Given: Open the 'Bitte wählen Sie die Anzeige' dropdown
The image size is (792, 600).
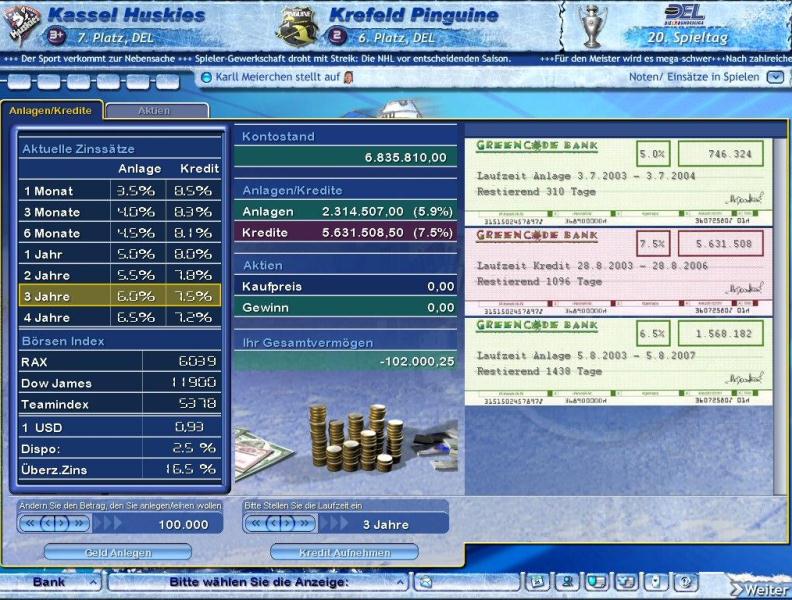Looking at the screenshot, I should pyautogui.click(x=400, y=582).
